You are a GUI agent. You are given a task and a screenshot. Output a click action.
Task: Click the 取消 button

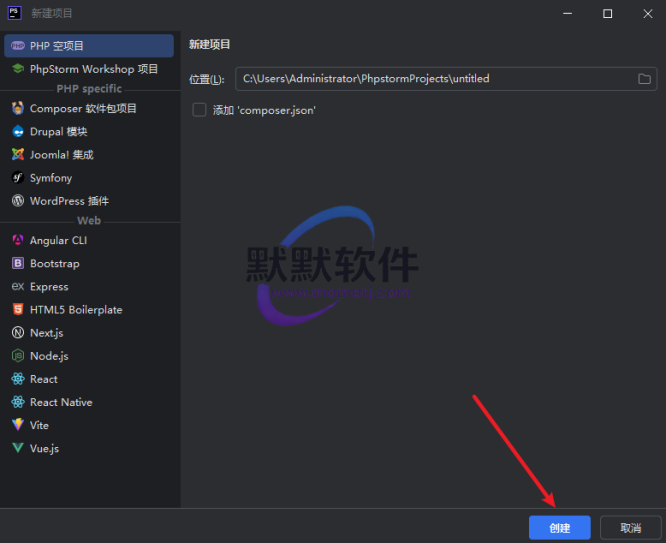click(630, 528)
